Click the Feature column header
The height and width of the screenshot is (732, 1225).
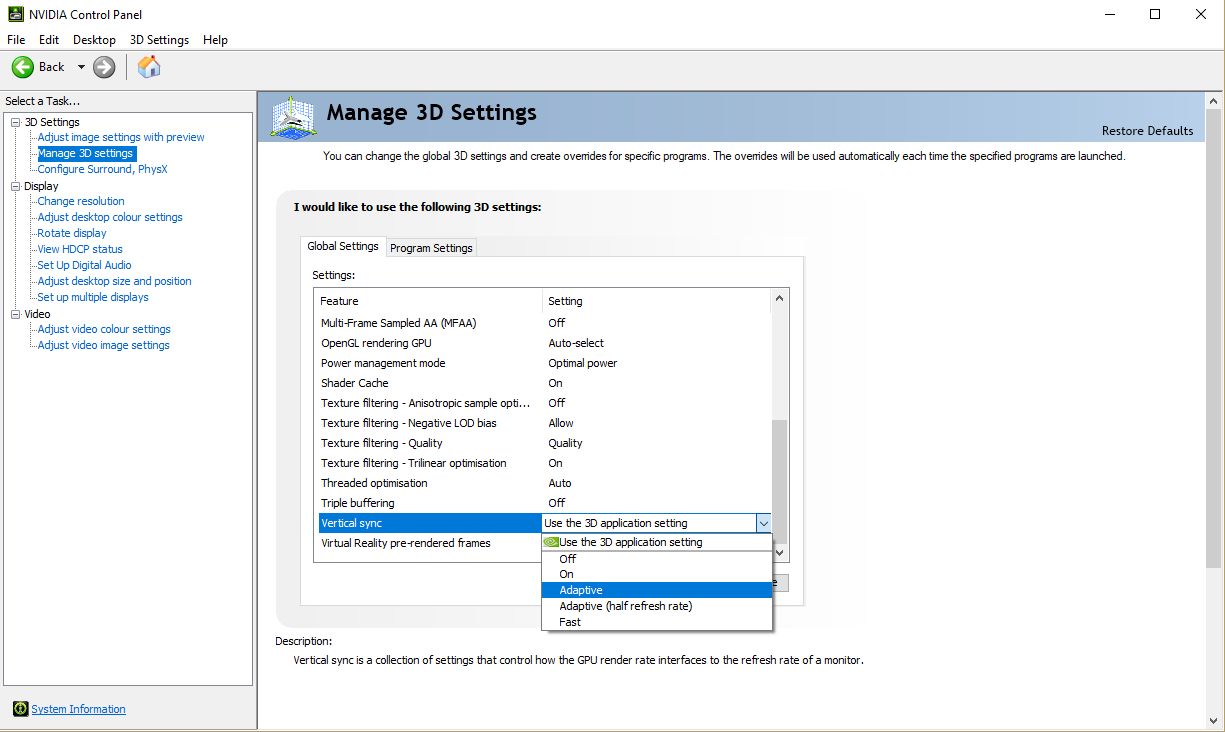click(428, 301)
